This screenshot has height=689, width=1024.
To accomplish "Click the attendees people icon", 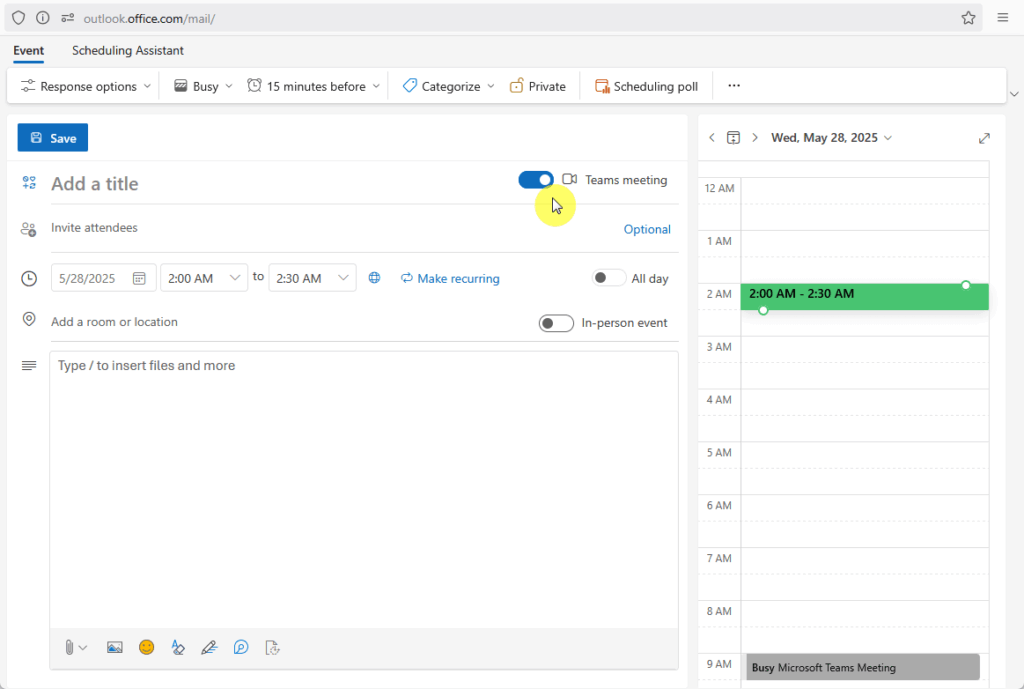I will coord(28,229).
